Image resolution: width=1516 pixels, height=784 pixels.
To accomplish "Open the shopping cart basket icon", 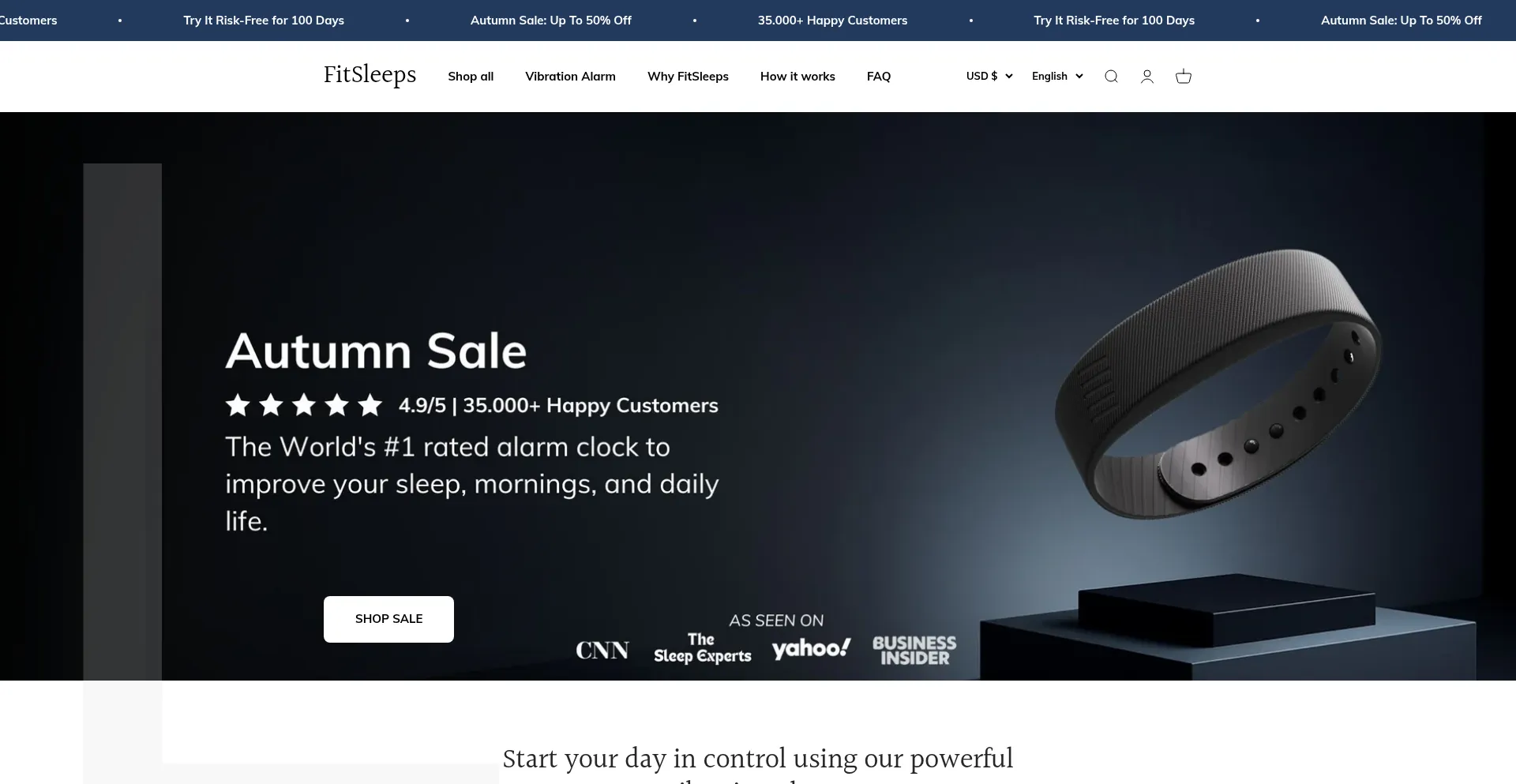I will click(1184, 77).
